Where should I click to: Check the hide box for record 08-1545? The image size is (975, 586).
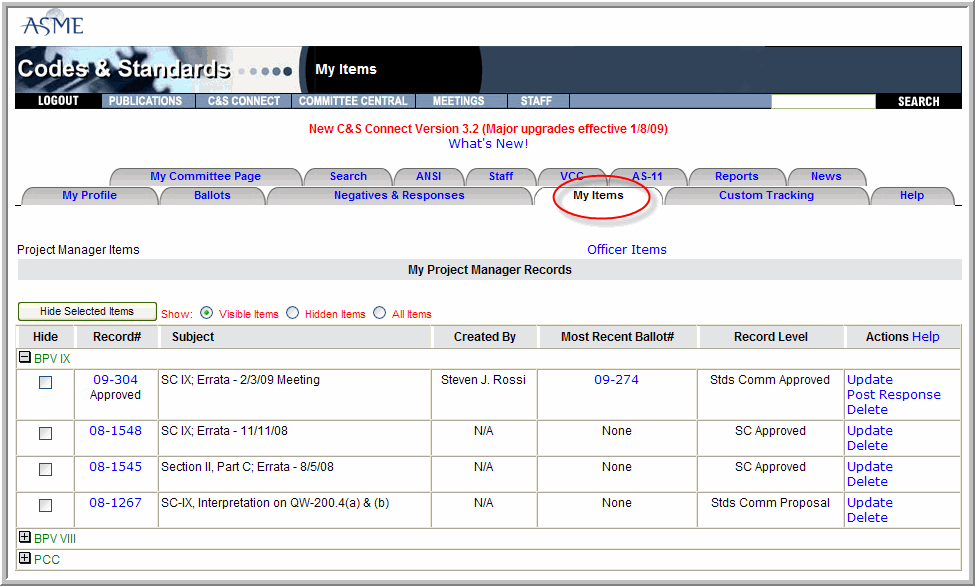pos(45,470)
